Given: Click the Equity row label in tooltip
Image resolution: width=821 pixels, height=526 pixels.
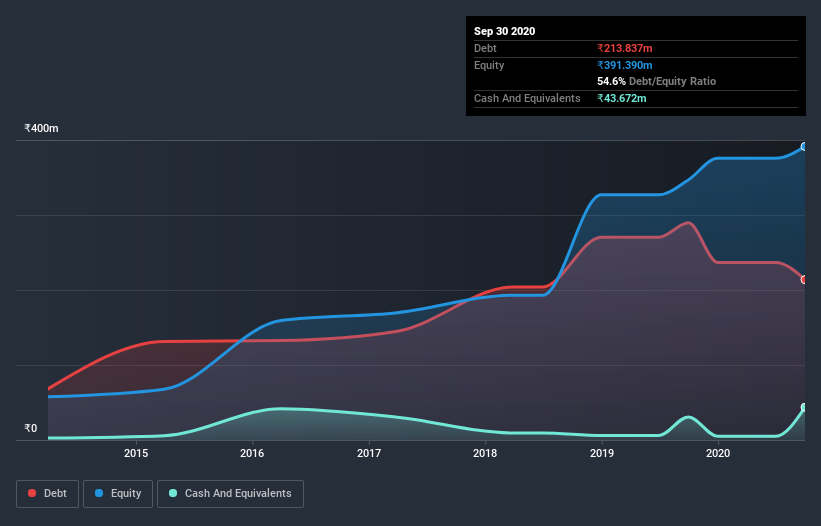Looking at the screenshot, I should point(489,65).
